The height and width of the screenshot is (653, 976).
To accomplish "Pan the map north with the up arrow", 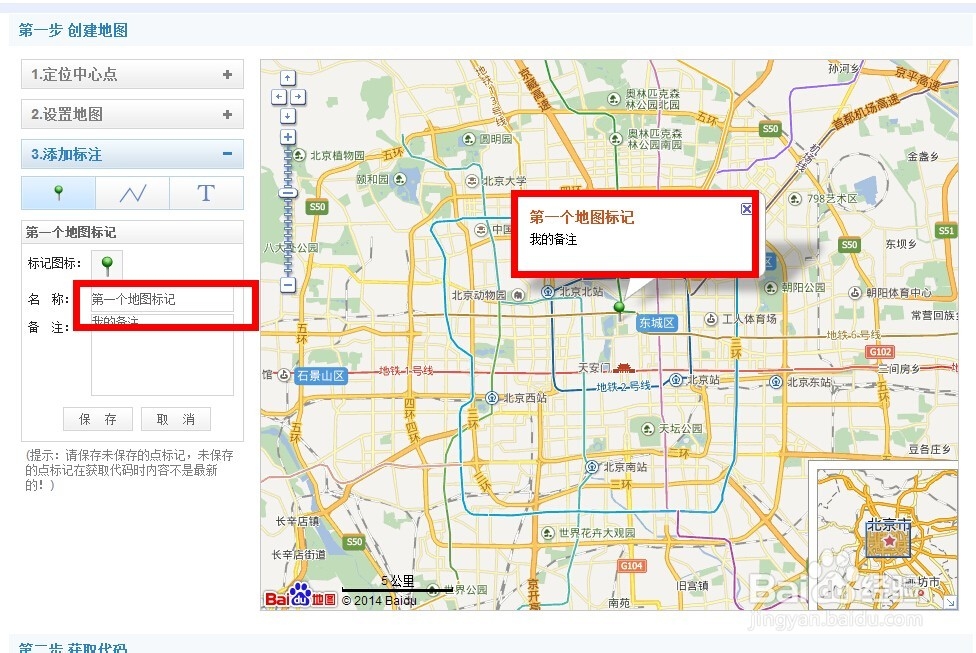I will [288, 77].
